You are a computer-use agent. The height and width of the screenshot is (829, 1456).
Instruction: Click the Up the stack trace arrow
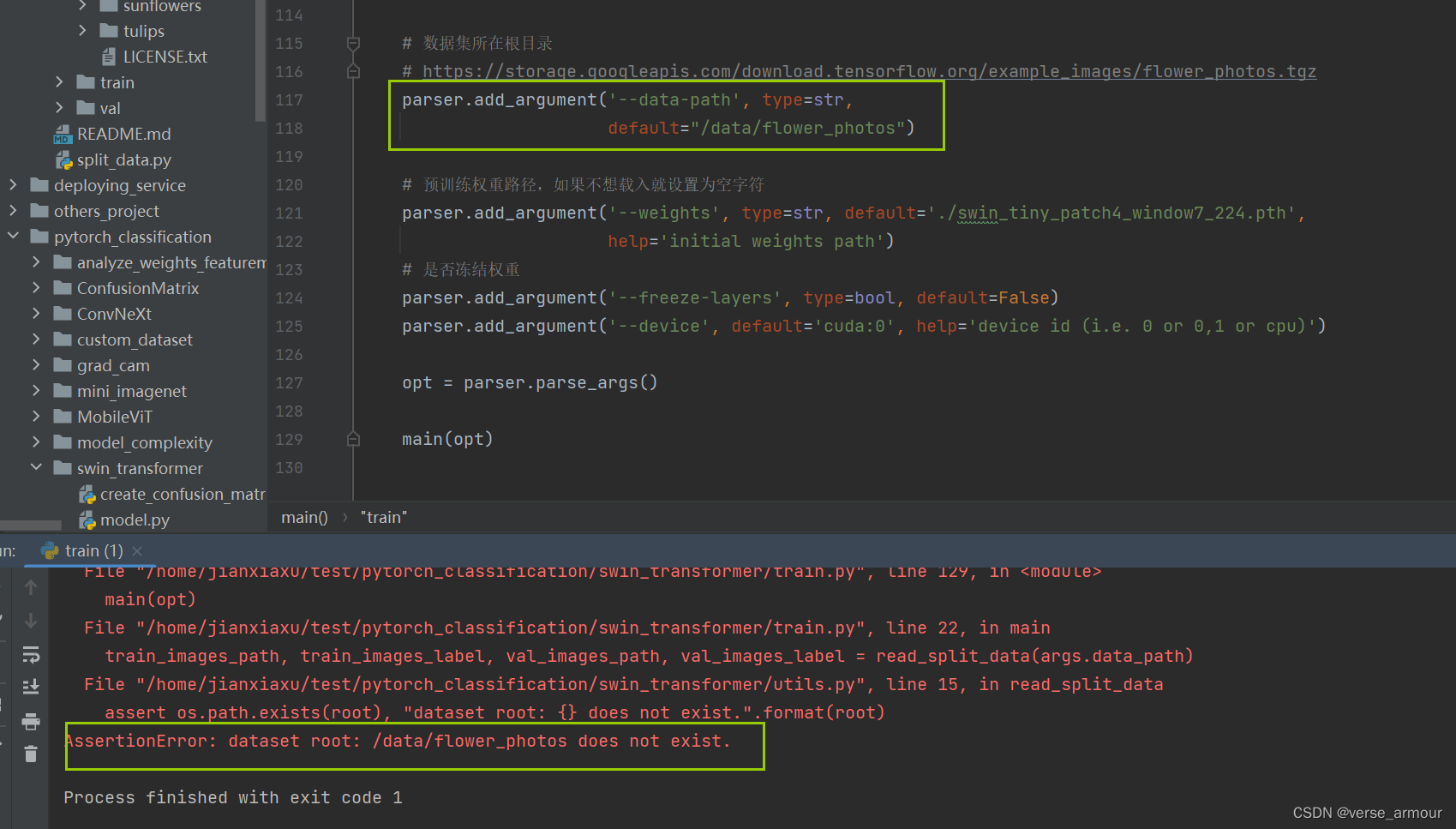pyautogui.click(x=31, y=587)
